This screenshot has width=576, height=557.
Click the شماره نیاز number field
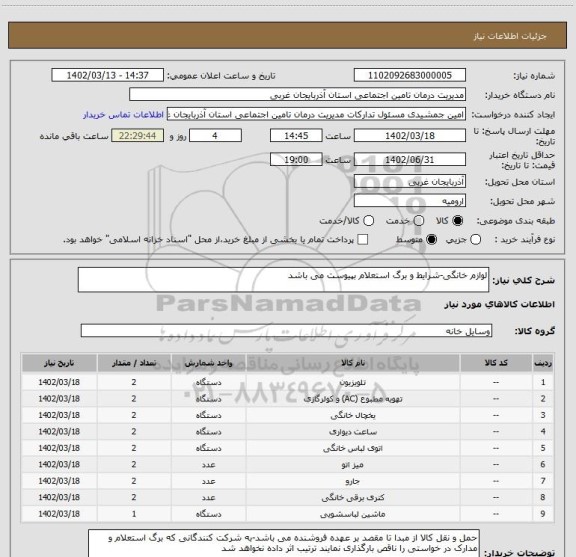[410, 75]
